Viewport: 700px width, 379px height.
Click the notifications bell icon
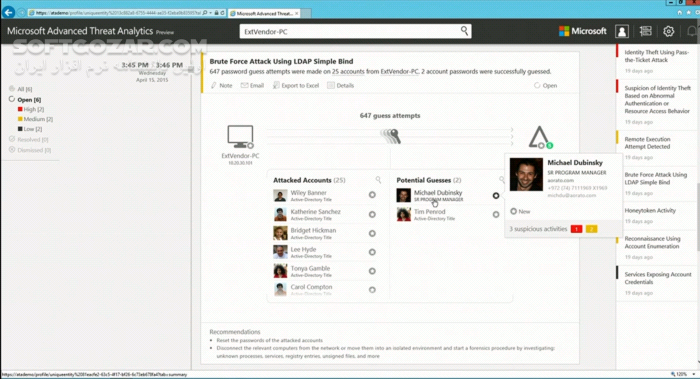(x=692, y=31)
